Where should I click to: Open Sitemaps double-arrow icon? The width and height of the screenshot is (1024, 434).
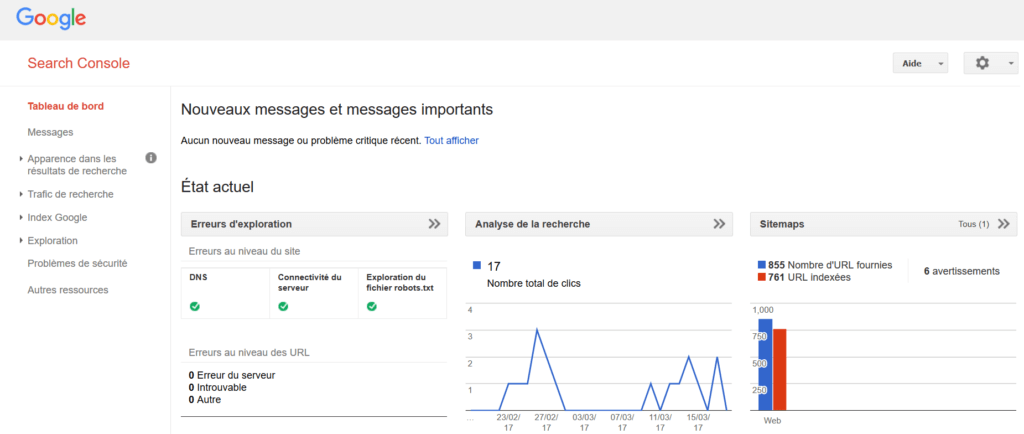click(x=1004, y=224)
